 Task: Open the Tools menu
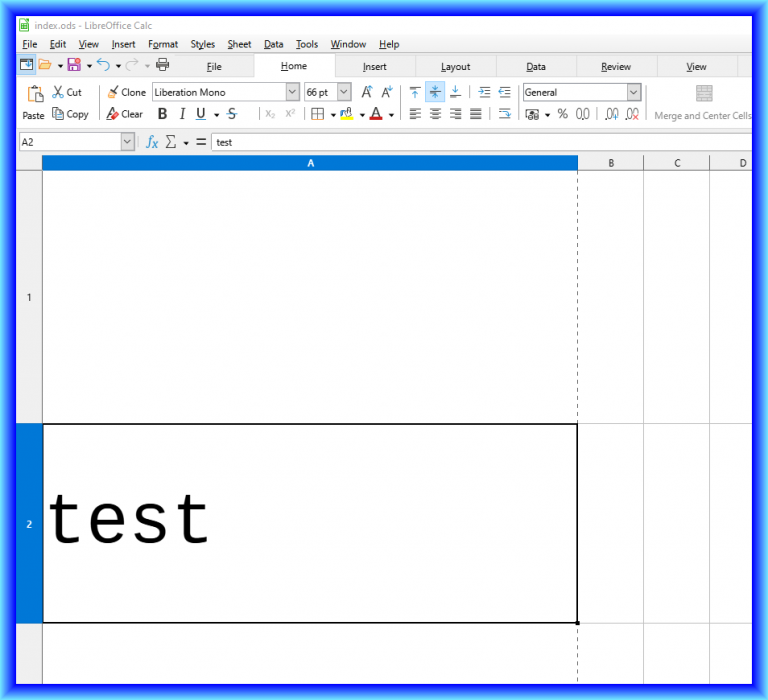coord(307,44)
